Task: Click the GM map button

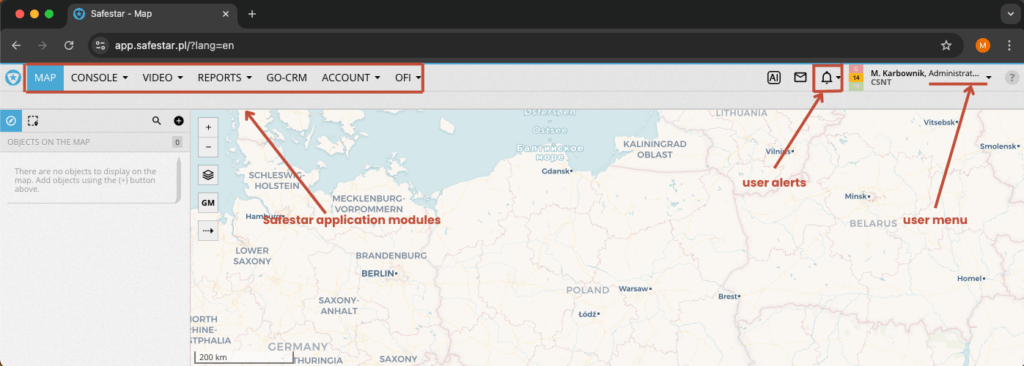Action: pyautogui.click(x=208, y=203)
